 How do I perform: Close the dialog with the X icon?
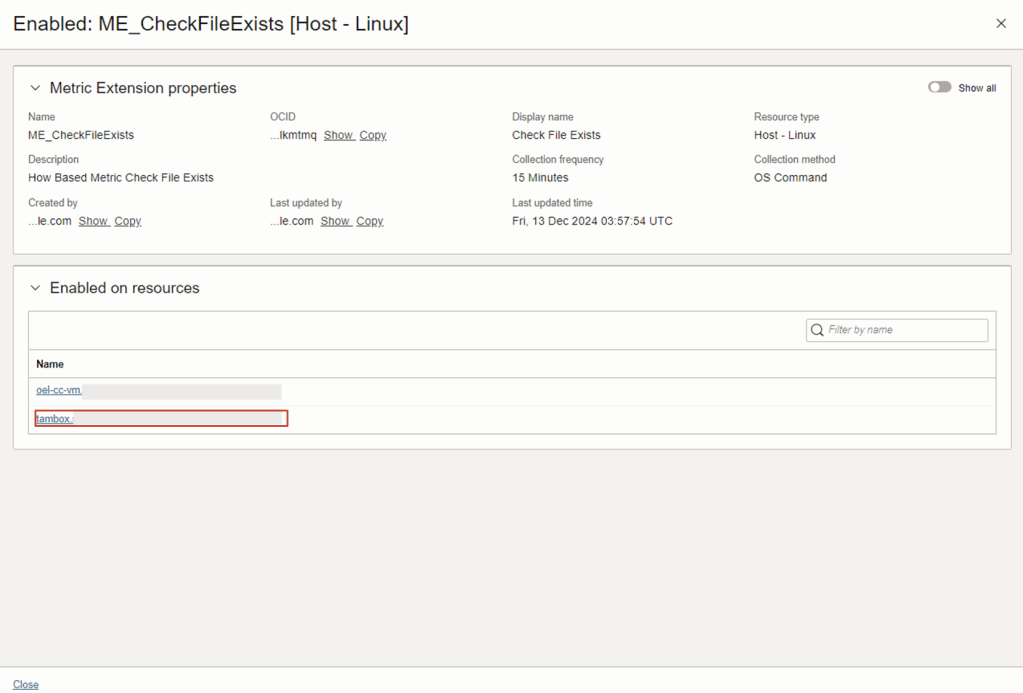click(1001, 24)
